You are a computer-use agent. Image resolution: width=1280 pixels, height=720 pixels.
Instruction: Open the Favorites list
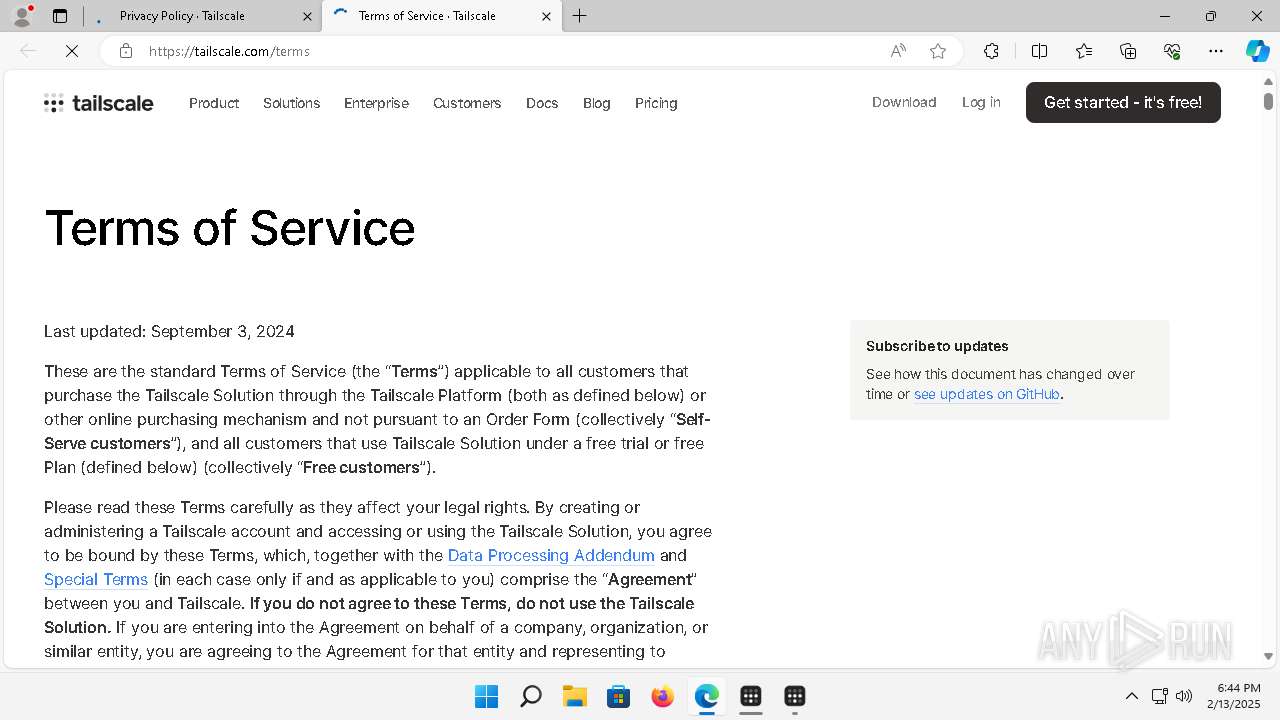tap(1084, 51)
